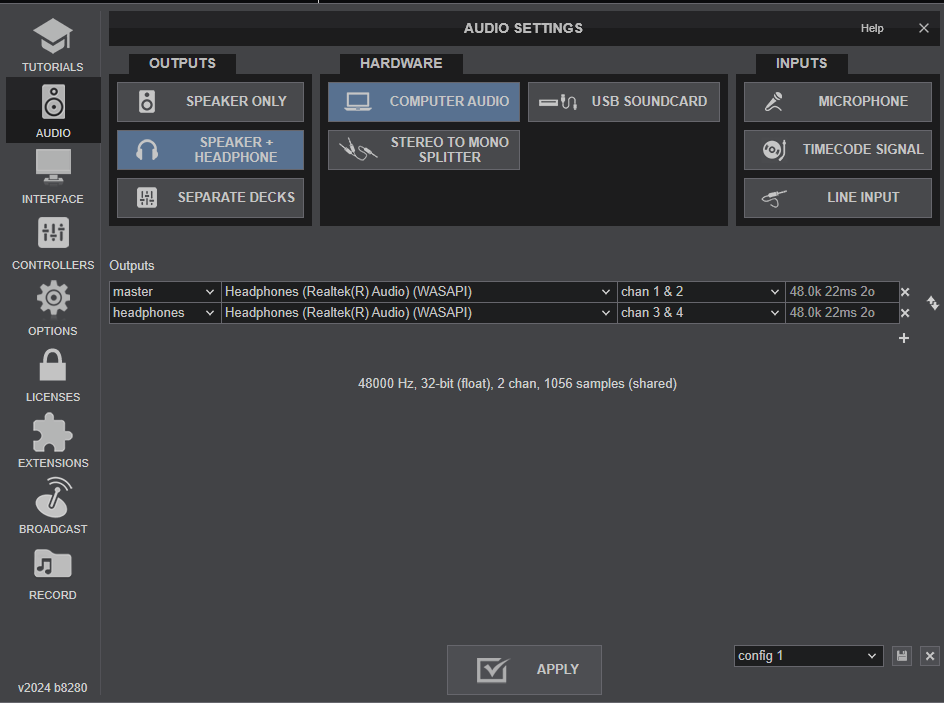The width and height of the screenshot is (944, 703).
Task: Enable Timecode Signal input
Action: pos(837,150)
